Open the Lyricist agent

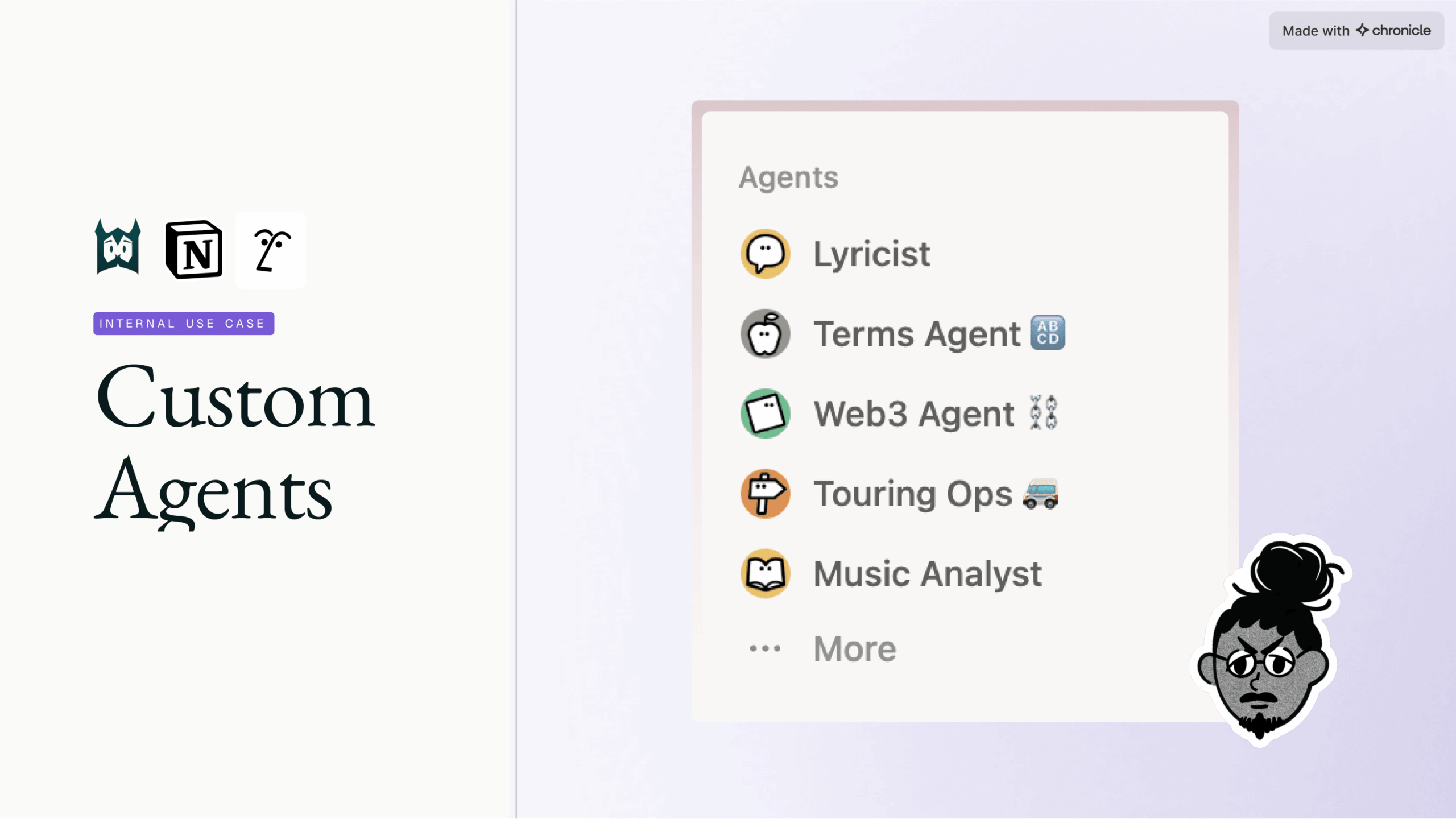pos(871,254)
